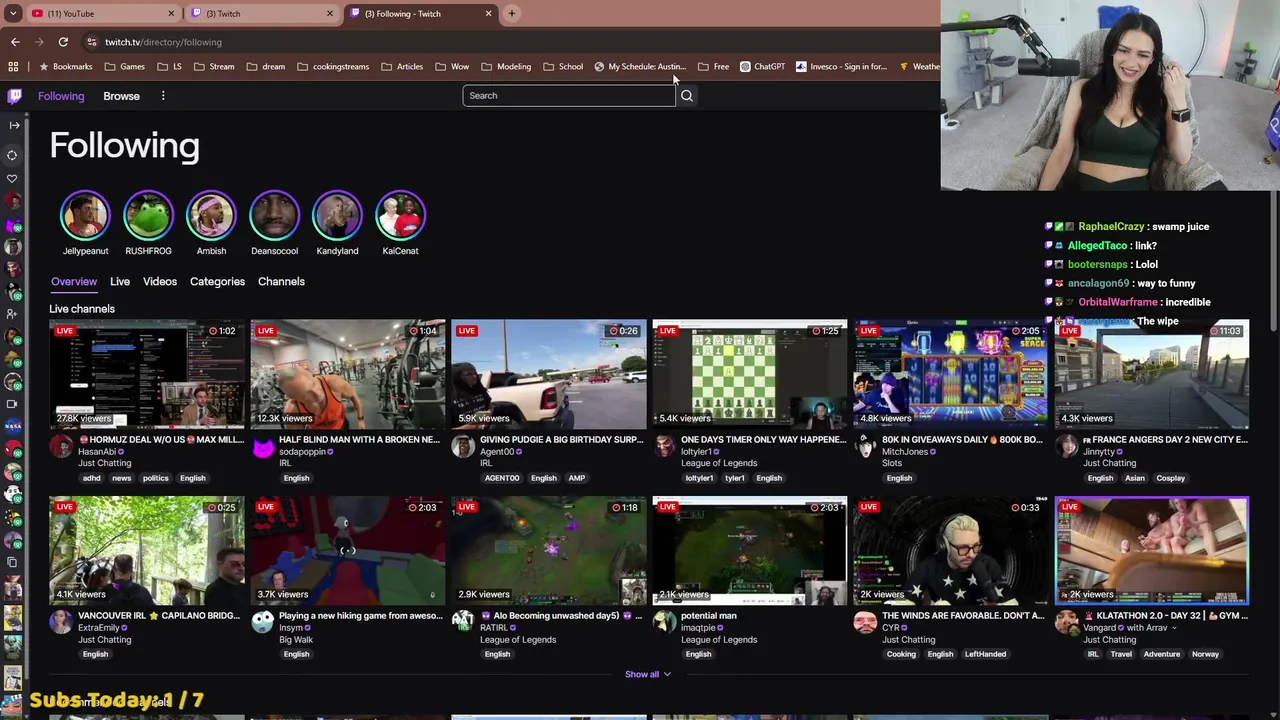Click the NASA channel icon in sidebar
The height and width of the screenshot is (720, 1280).
click(13, 426)
